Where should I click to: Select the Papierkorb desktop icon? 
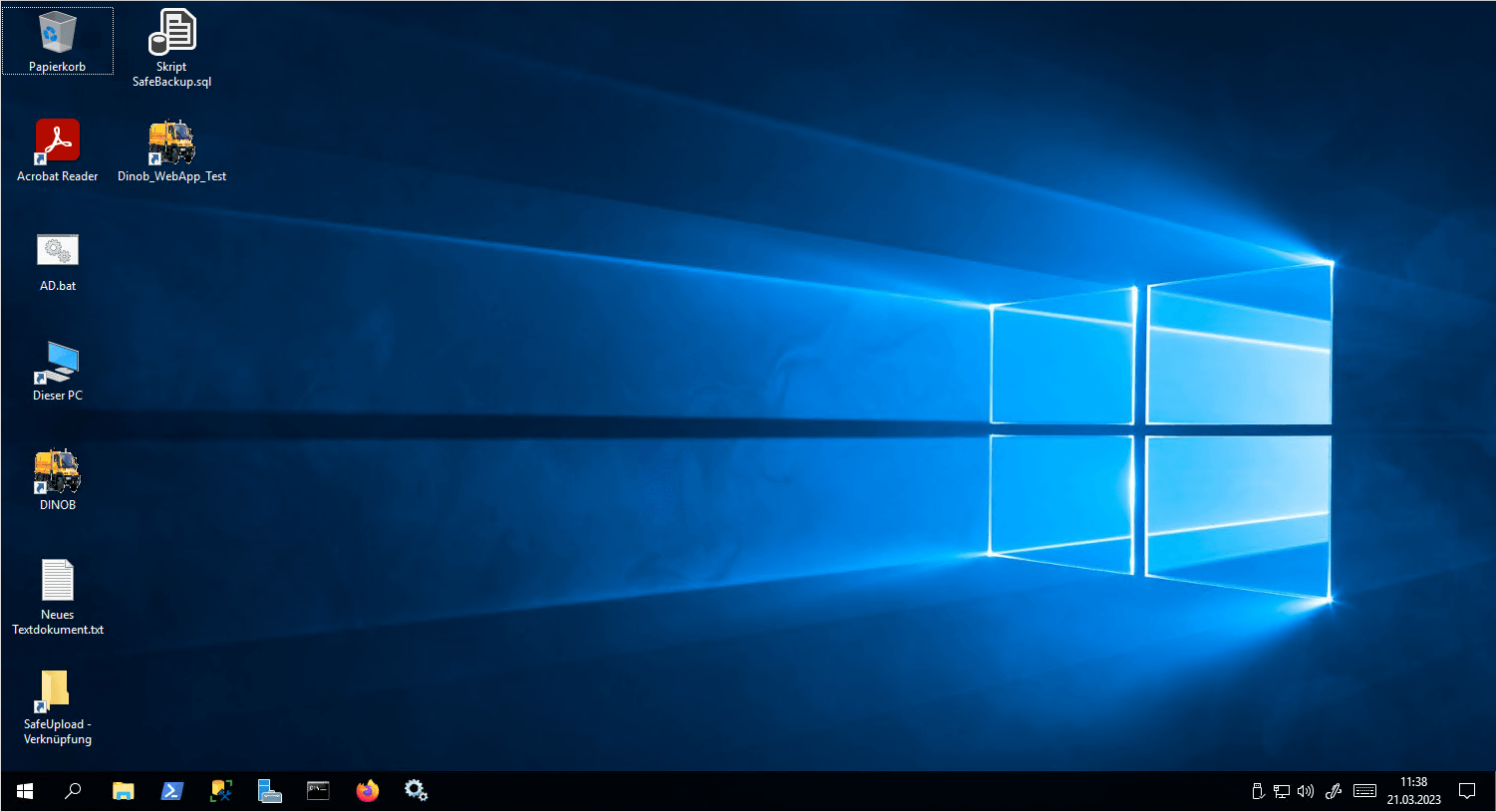[57, 41]
